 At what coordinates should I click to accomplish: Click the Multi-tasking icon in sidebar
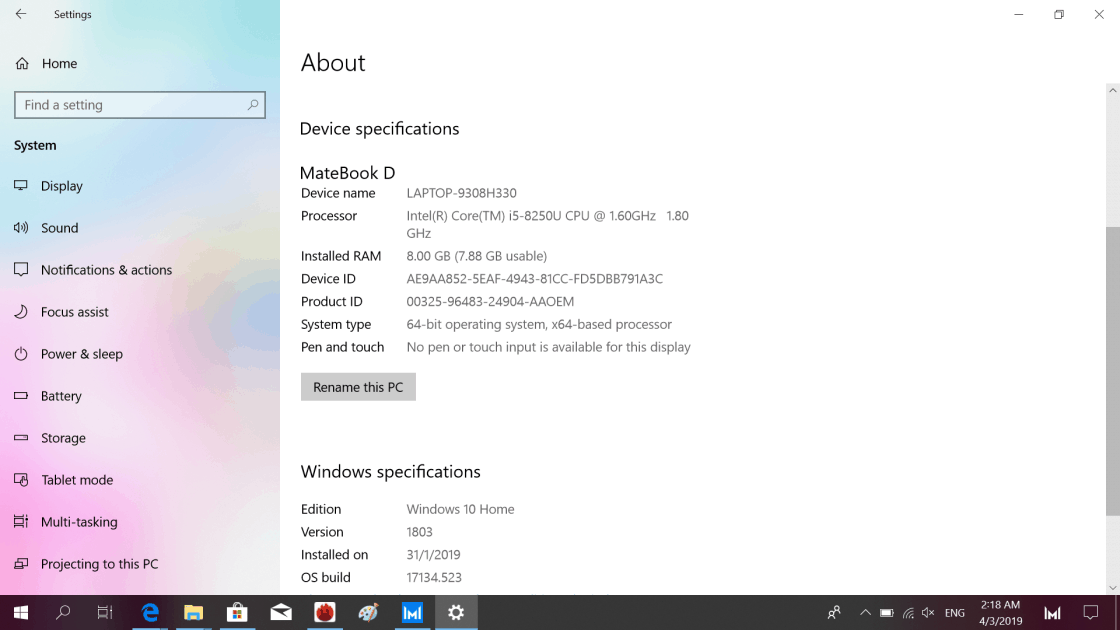[21, 522]
